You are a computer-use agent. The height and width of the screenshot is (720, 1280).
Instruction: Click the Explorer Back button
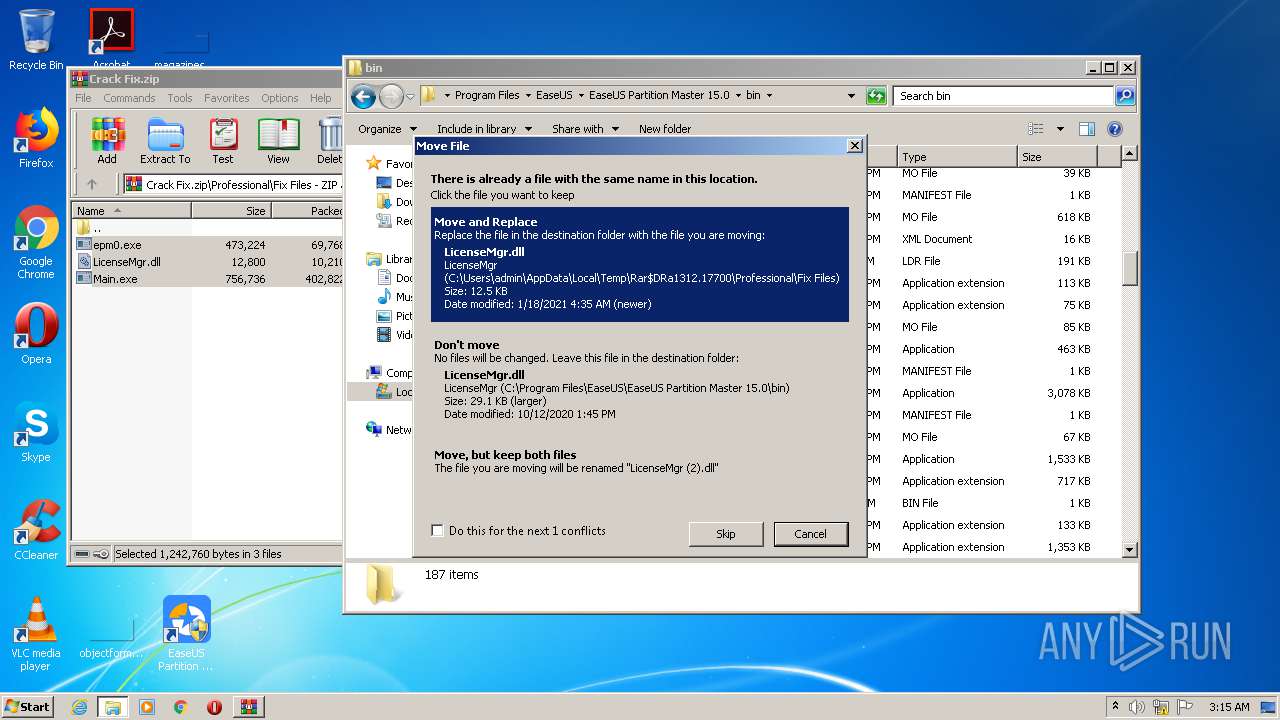[363, 96]
